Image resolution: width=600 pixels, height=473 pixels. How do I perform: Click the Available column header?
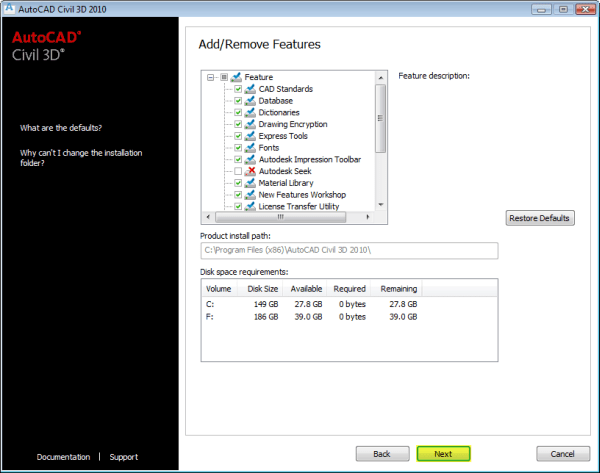pyautogui.click(x=305, y=289)
